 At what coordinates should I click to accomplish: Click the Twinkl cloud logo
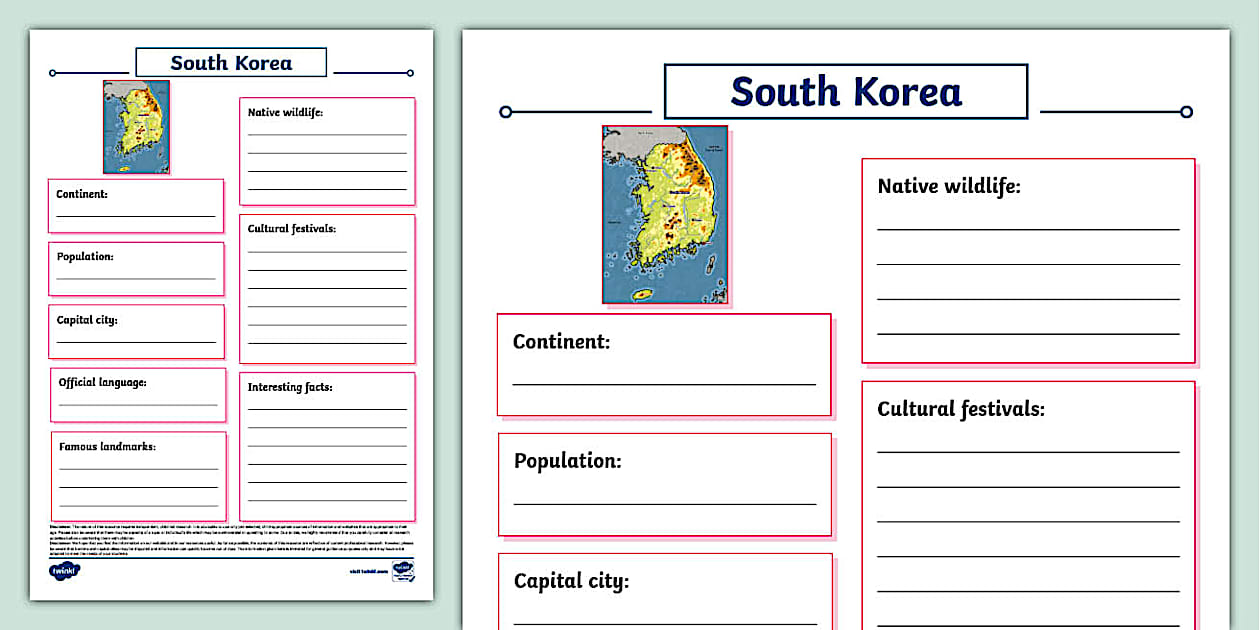[x=64, y=570]
